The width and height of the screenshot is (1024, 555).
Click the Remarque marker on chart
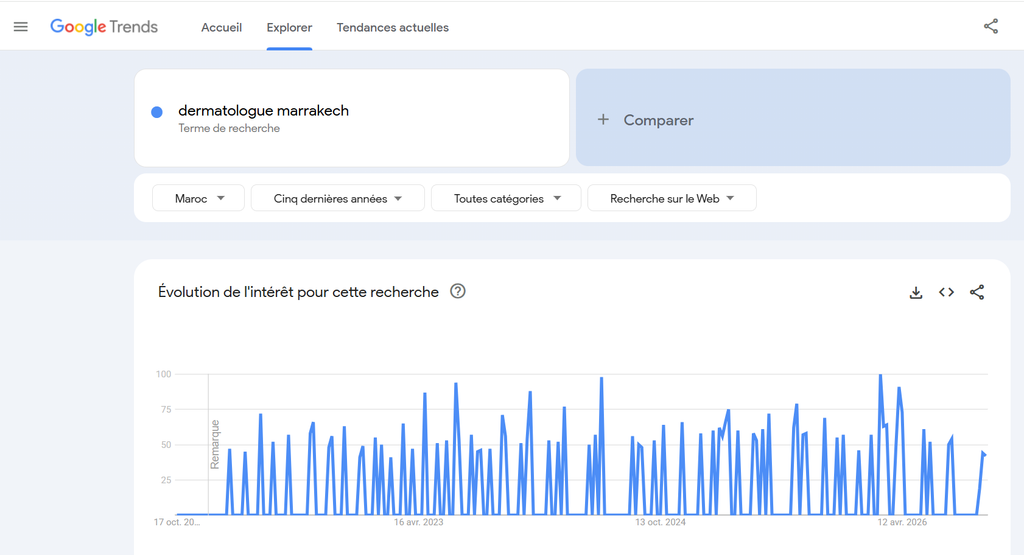pyautogui.click(x=214, y=445)
